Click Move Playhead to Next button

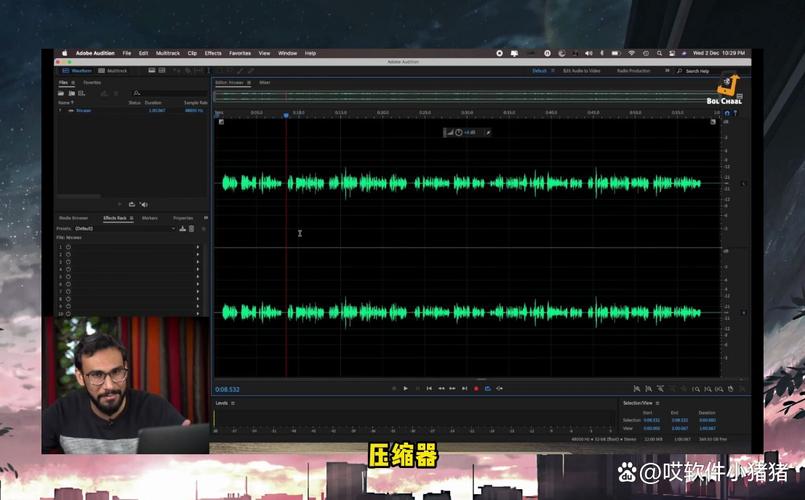(x=464, y=389)
